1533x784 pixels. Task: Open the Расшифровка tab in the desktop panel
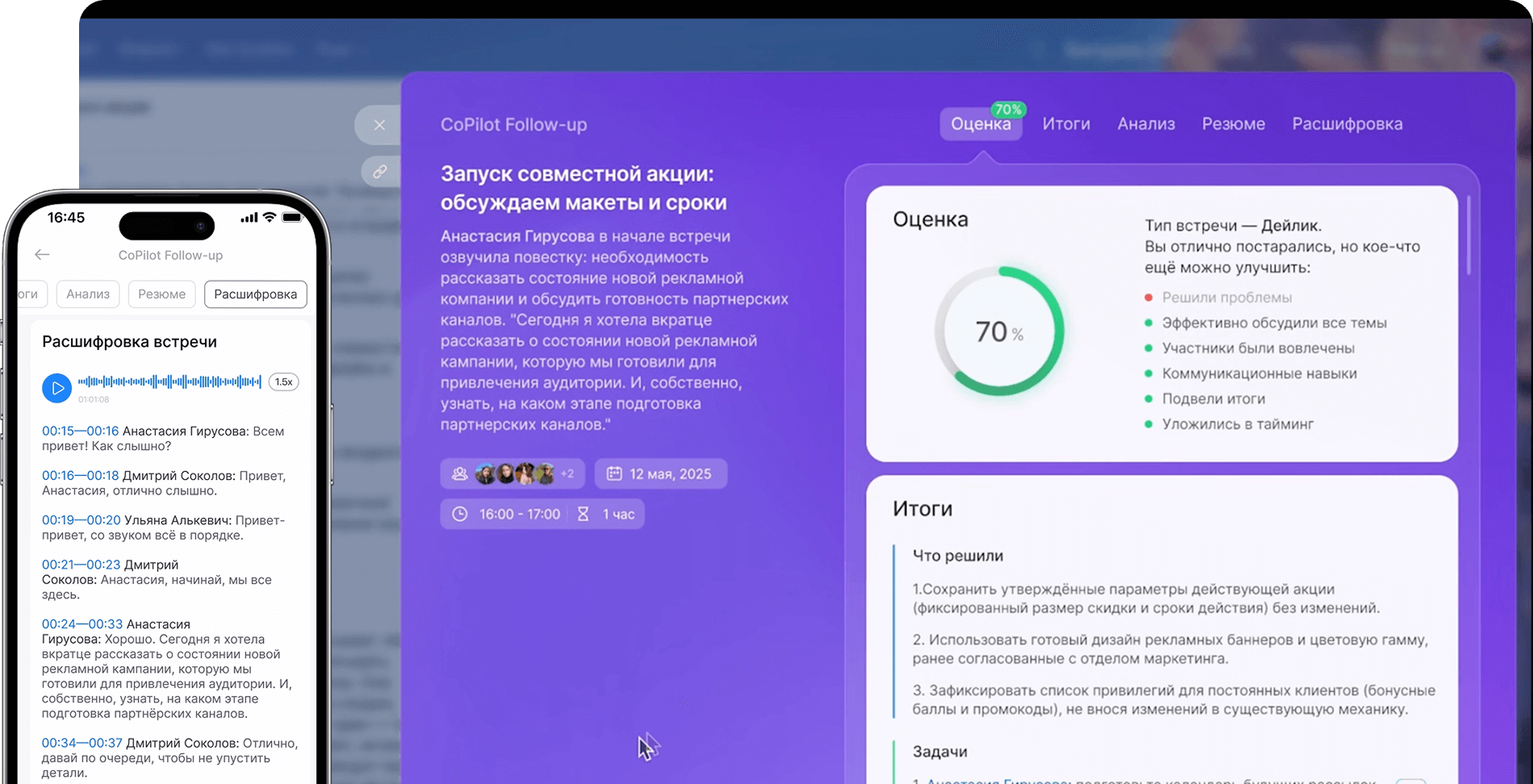click(1347, 124)
